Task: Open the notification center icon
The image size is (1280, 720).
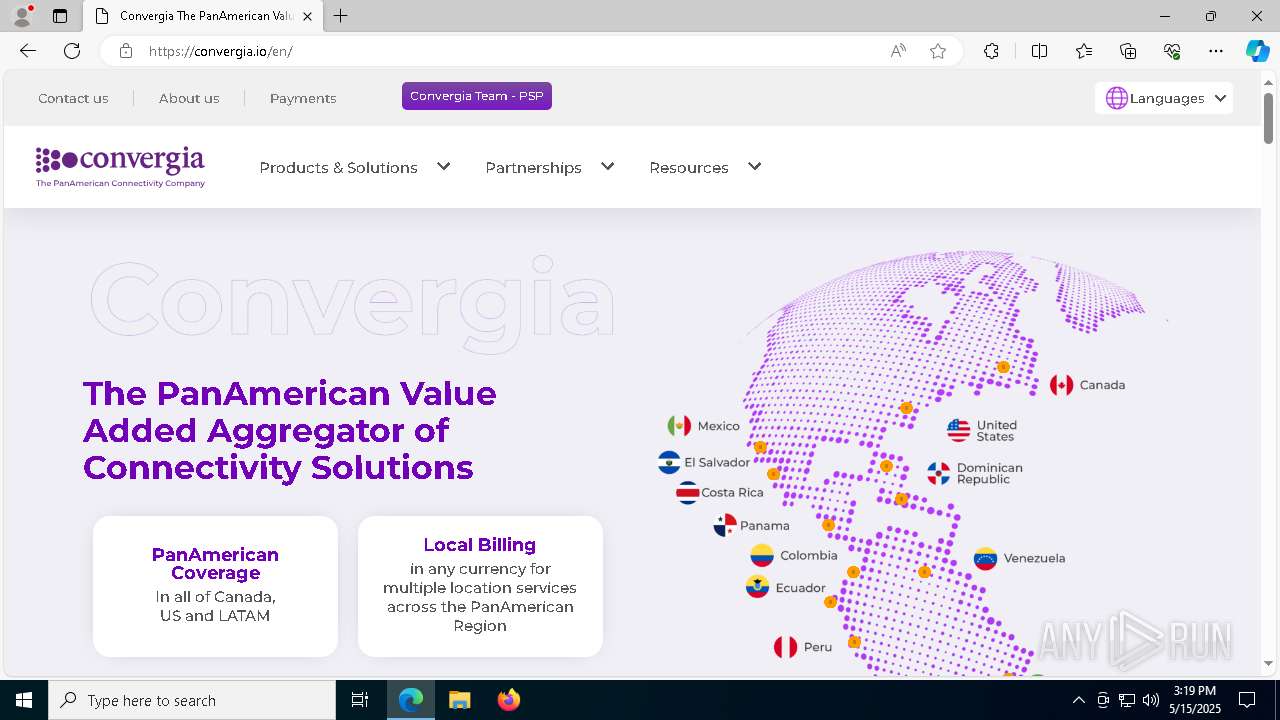Action: tap(1247, 700)
